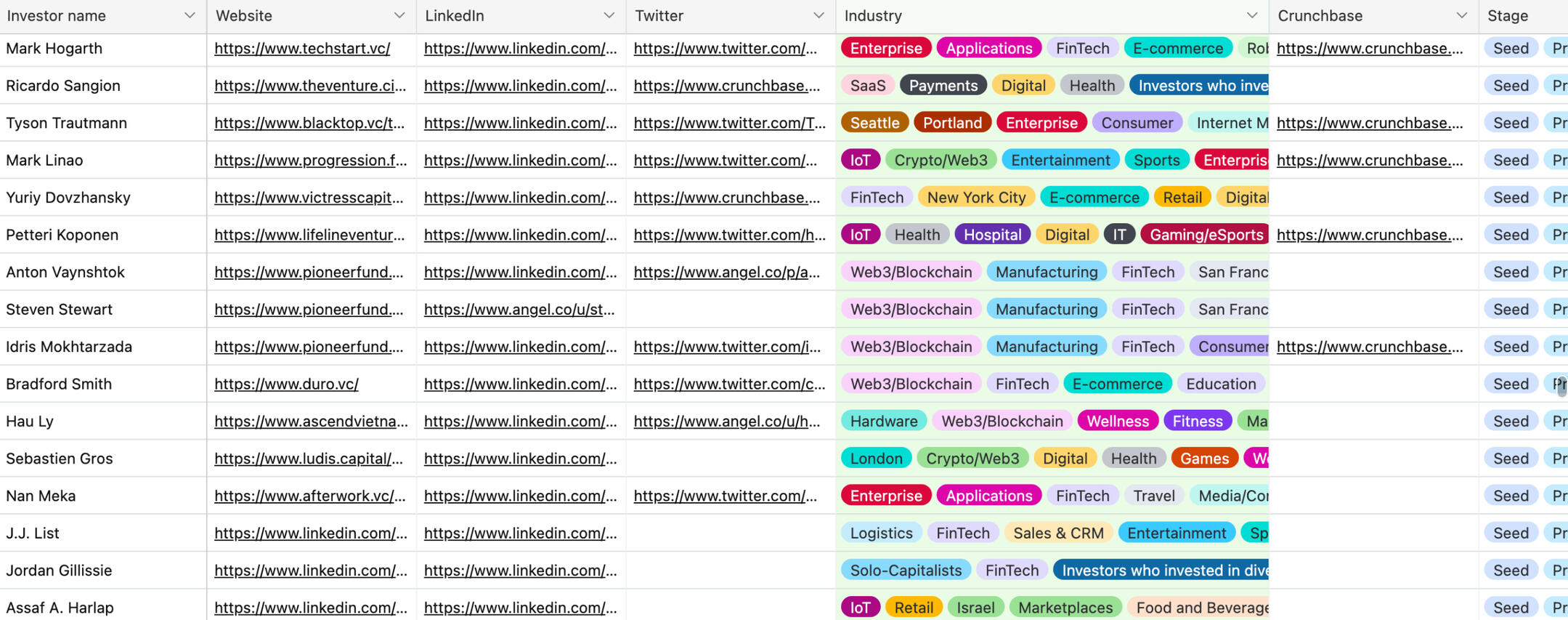Click the Seattle tag in Tyson's row
Screen dimensions: 1568x620
click(874, 123)
